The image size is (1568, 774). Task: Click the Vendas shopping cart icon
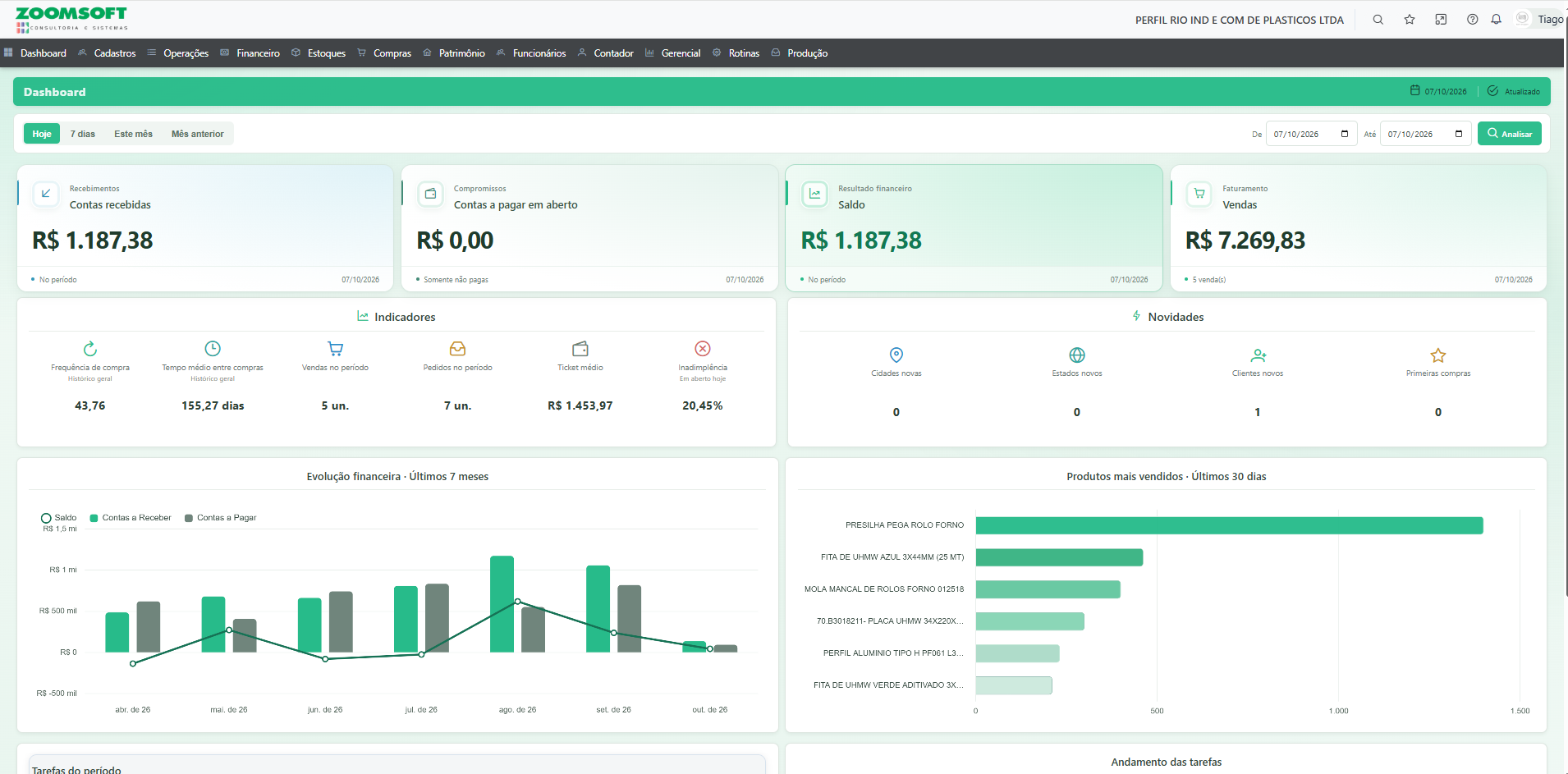[1199, 194]
